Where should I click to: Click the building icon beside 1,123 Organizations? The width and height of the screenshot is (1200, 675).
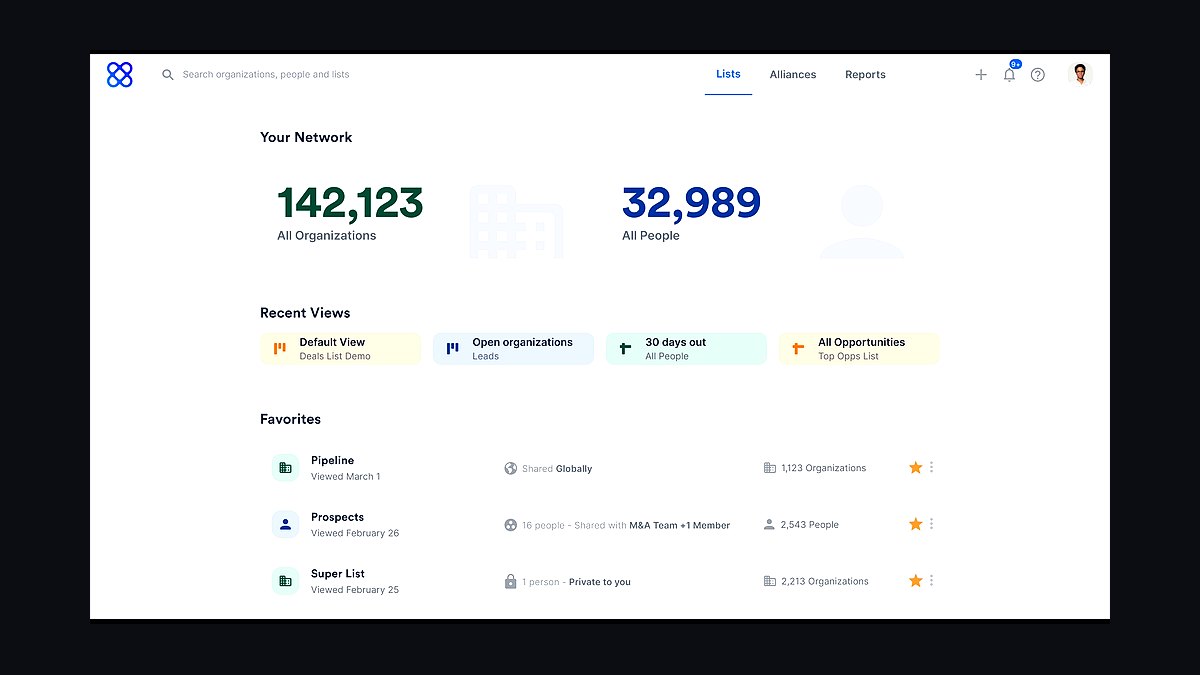tap(769, 468)
